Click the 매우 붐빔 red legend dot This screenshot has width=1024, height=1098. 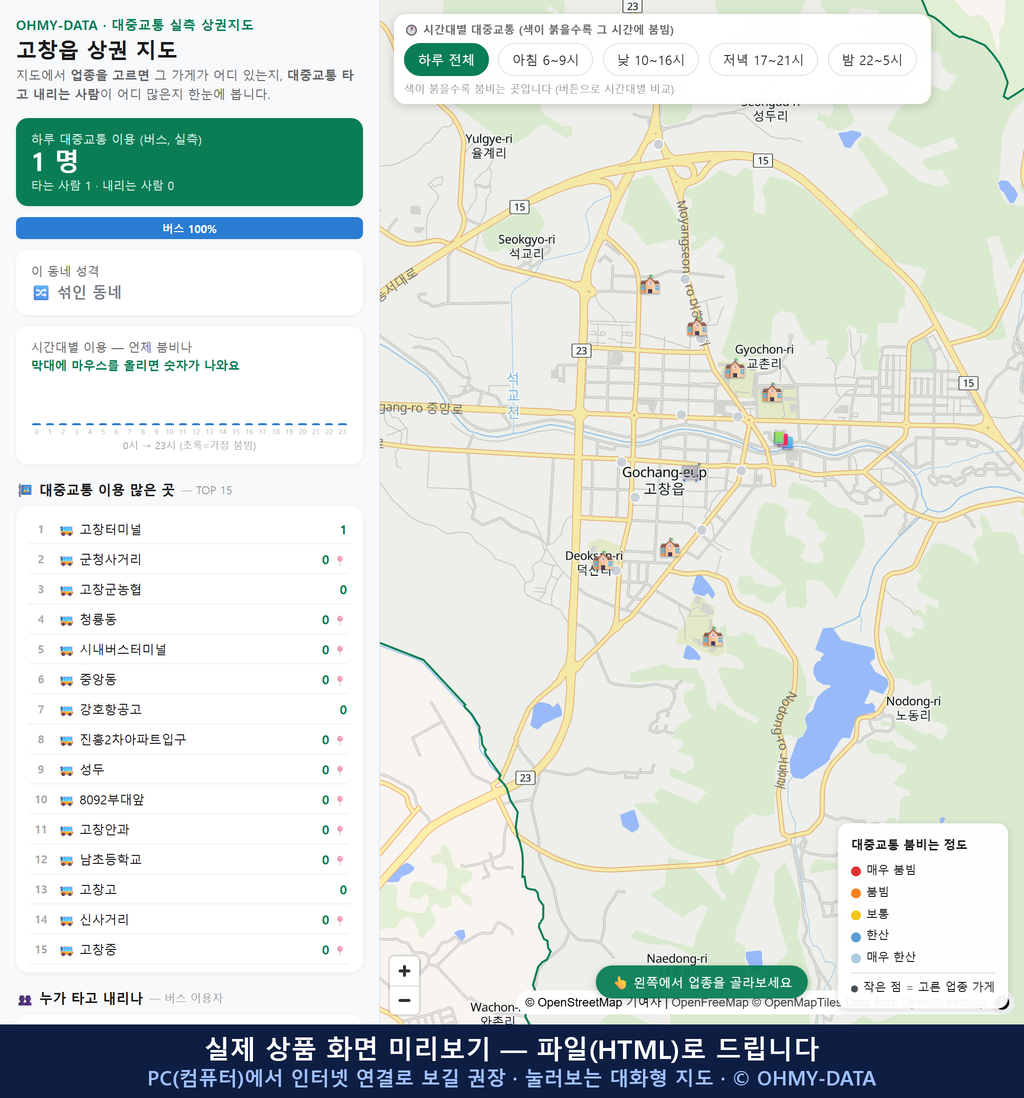pyautogui.click(x=855, y=870)
